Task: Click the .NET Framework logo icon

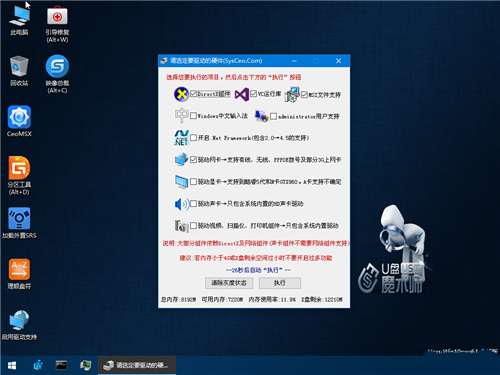Action: pos(181,138)
